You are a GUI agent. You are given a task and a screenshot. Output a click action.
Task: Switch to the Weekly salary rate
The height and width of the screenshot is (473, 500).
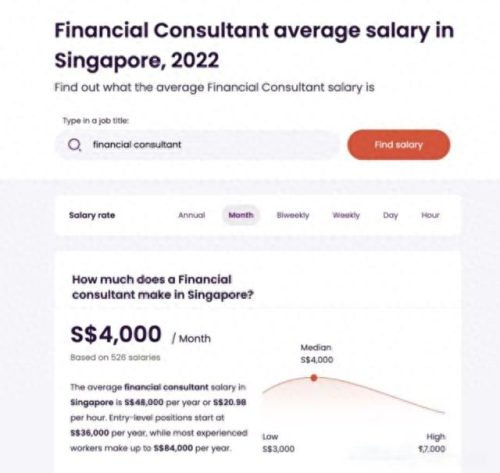346,215
